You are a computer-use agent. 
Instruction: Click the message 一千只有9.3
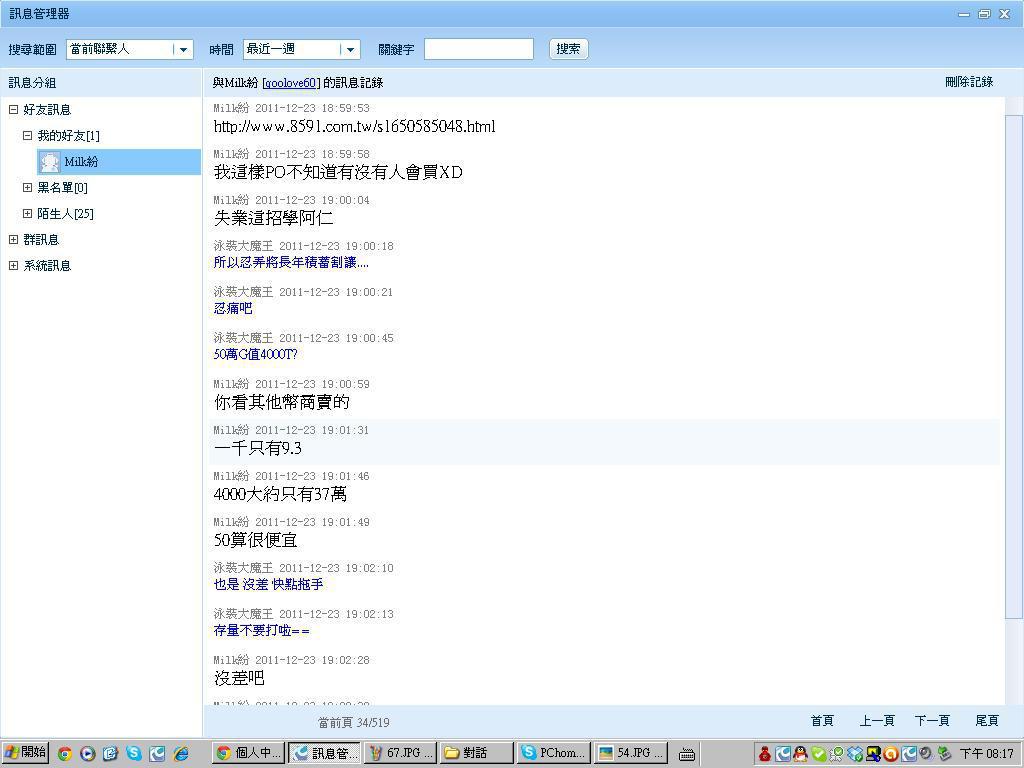(257, 448)
